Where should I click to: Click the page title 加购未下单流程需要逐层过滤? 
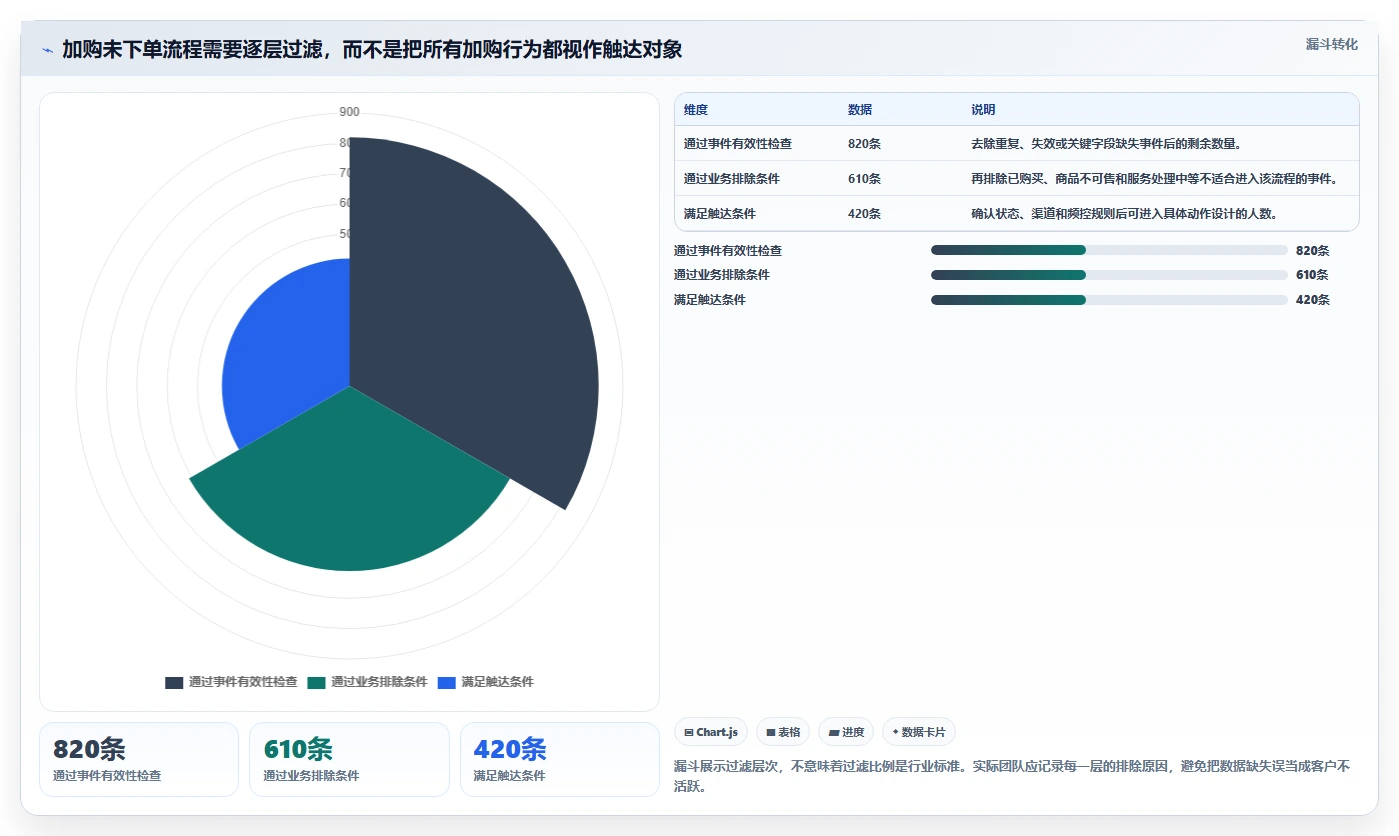[372, 50]
